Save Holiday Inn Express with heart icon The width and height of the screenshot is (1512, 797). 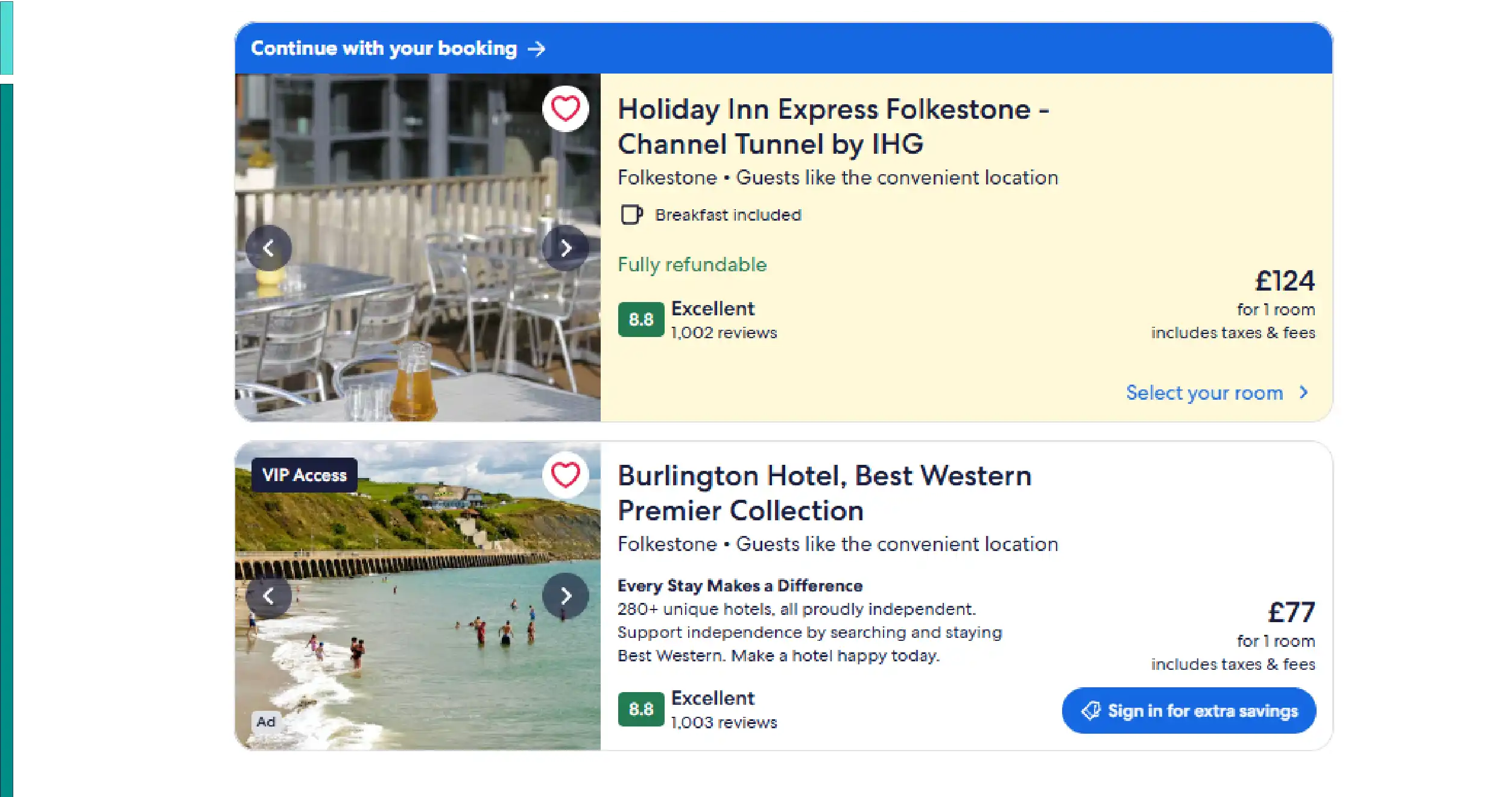tap(565, 109)
